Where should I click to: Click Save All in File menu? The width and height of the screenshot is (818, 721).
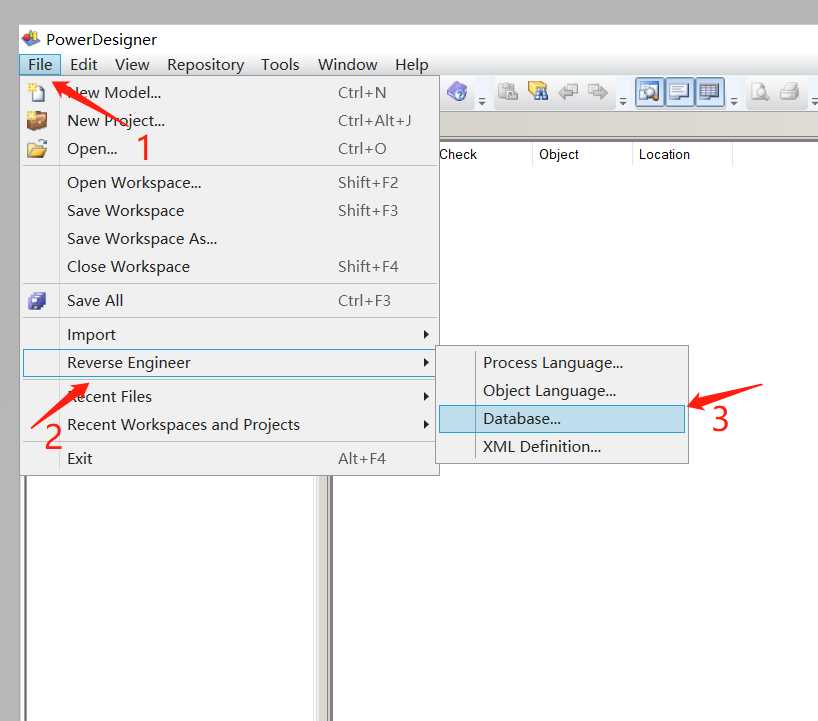coord(230,301)
